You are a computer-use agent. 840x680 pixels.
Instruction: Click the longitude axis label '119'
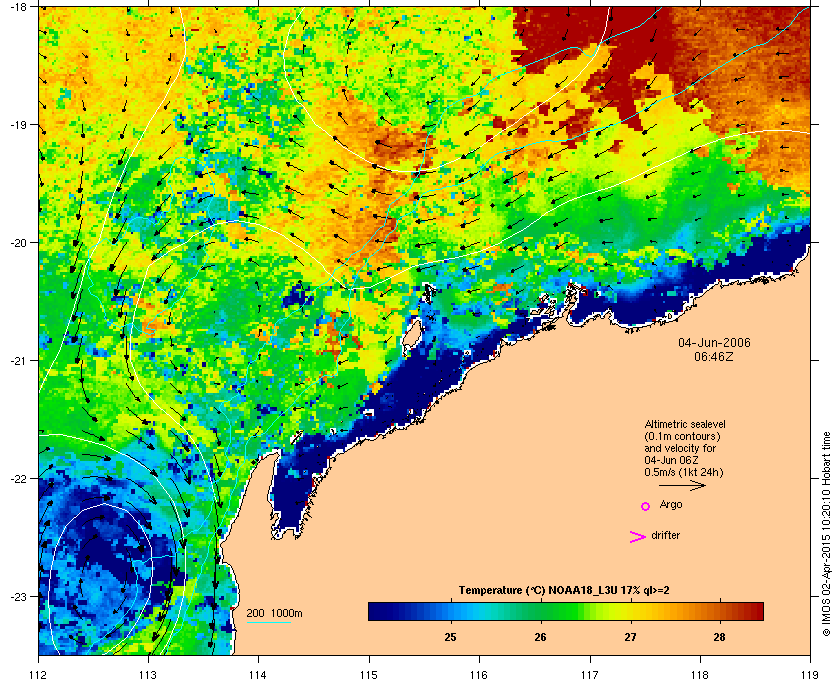click(810, 675)
